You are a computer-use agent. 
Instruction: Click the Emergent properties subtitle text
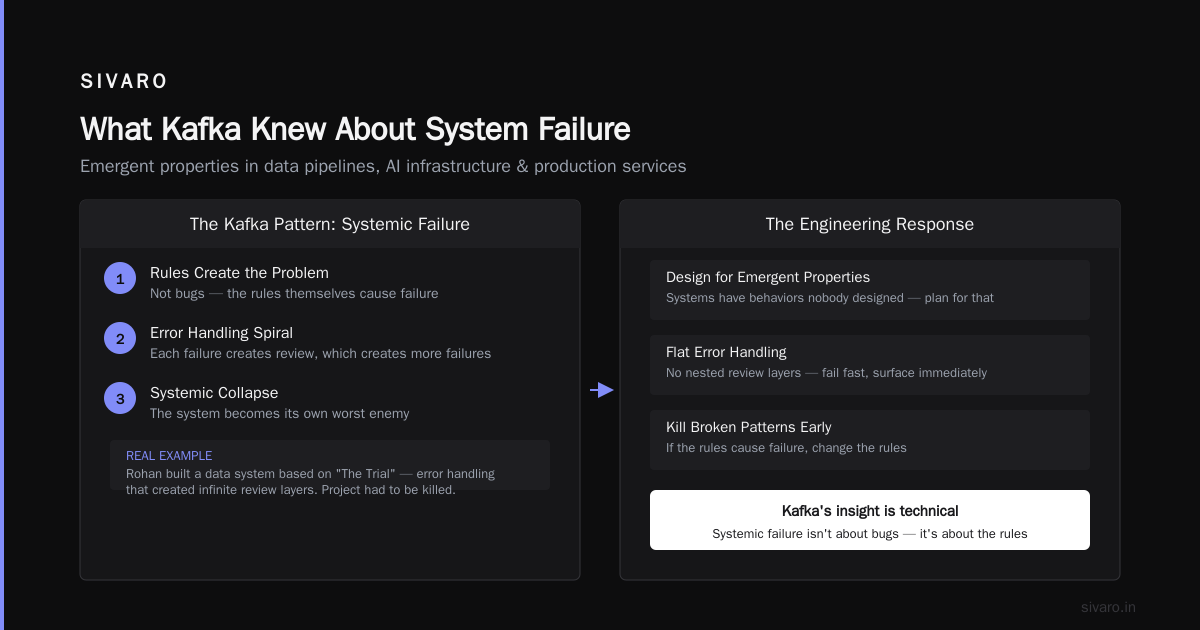point(383,166)
